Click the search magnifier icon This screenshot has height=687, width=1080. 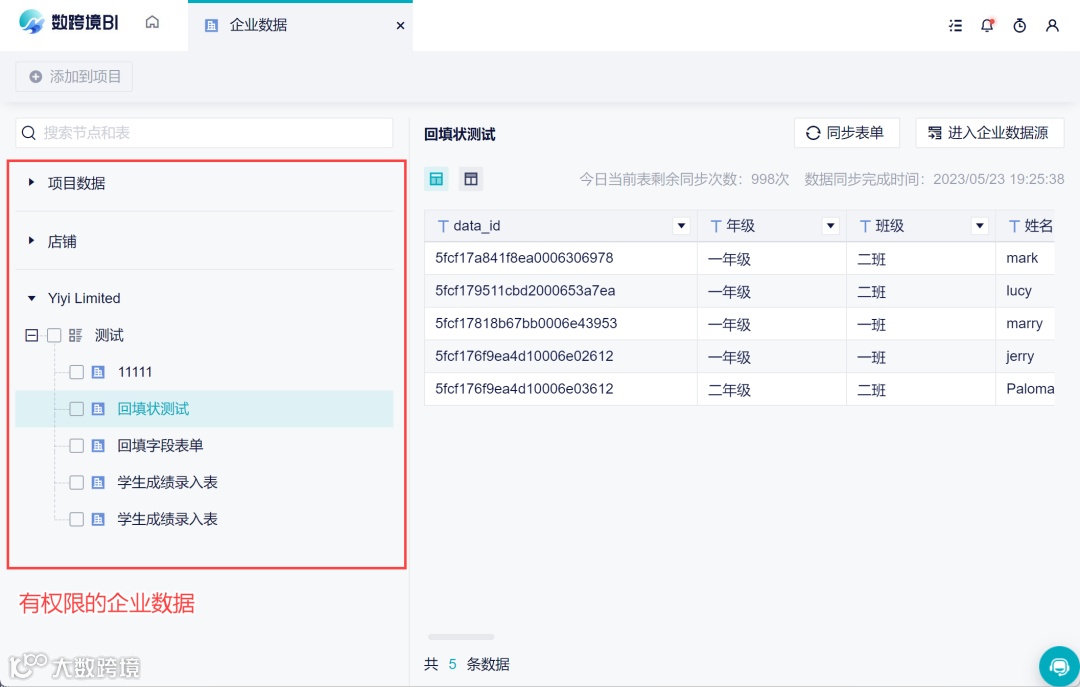tap(29, 133)
